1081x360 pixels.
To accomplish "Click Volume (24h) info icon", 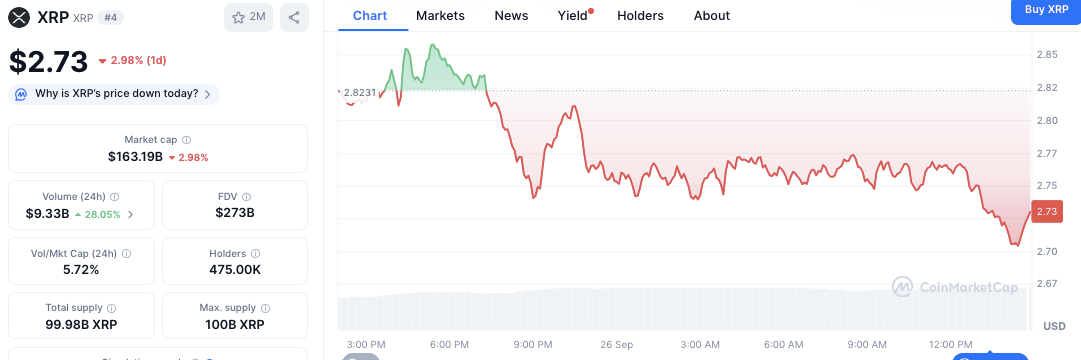I will tap(115, 197).
